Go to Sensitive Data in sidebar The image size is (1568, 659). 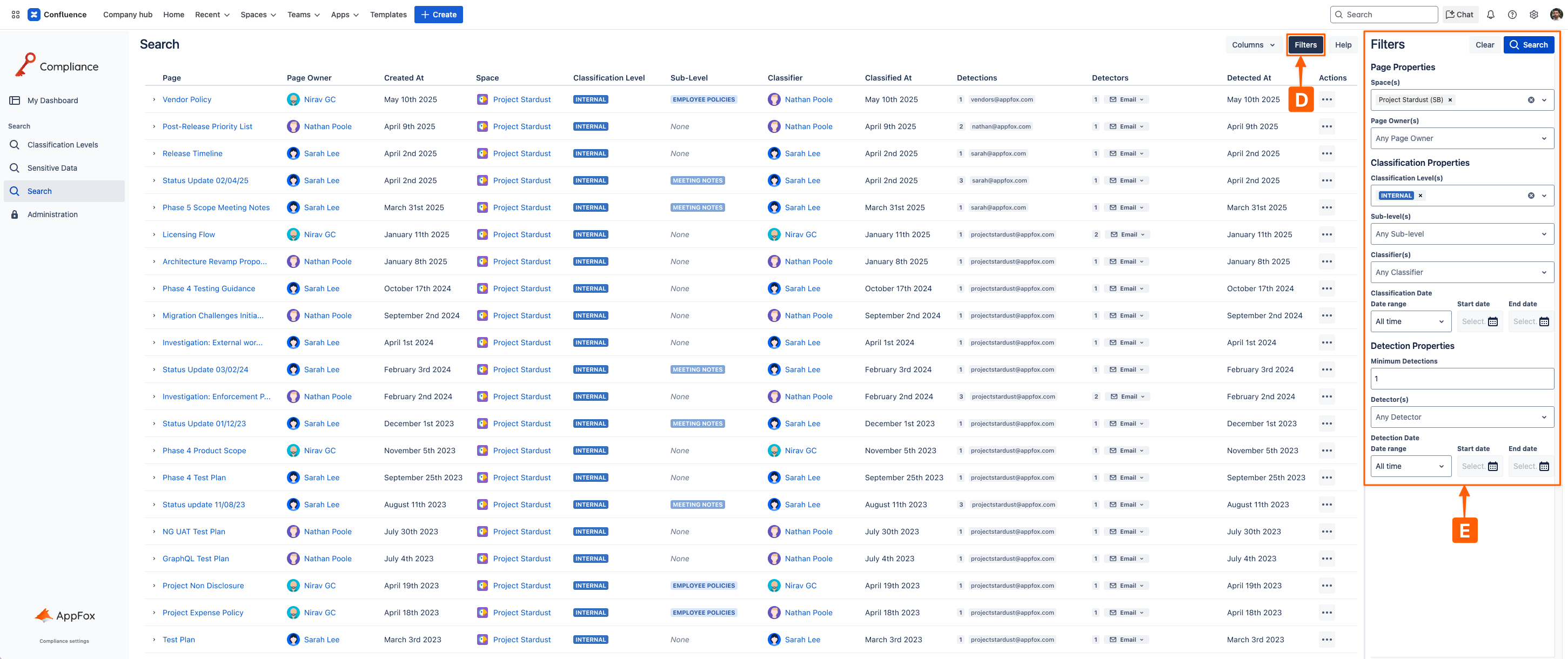coord(52,169)
